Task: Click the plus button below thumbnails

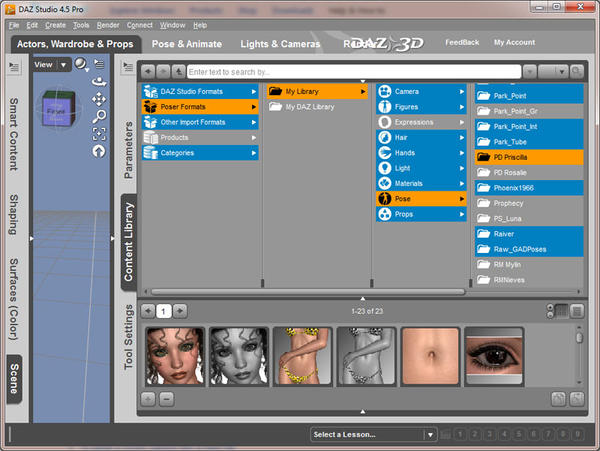Action: click(x=148, y=399)
